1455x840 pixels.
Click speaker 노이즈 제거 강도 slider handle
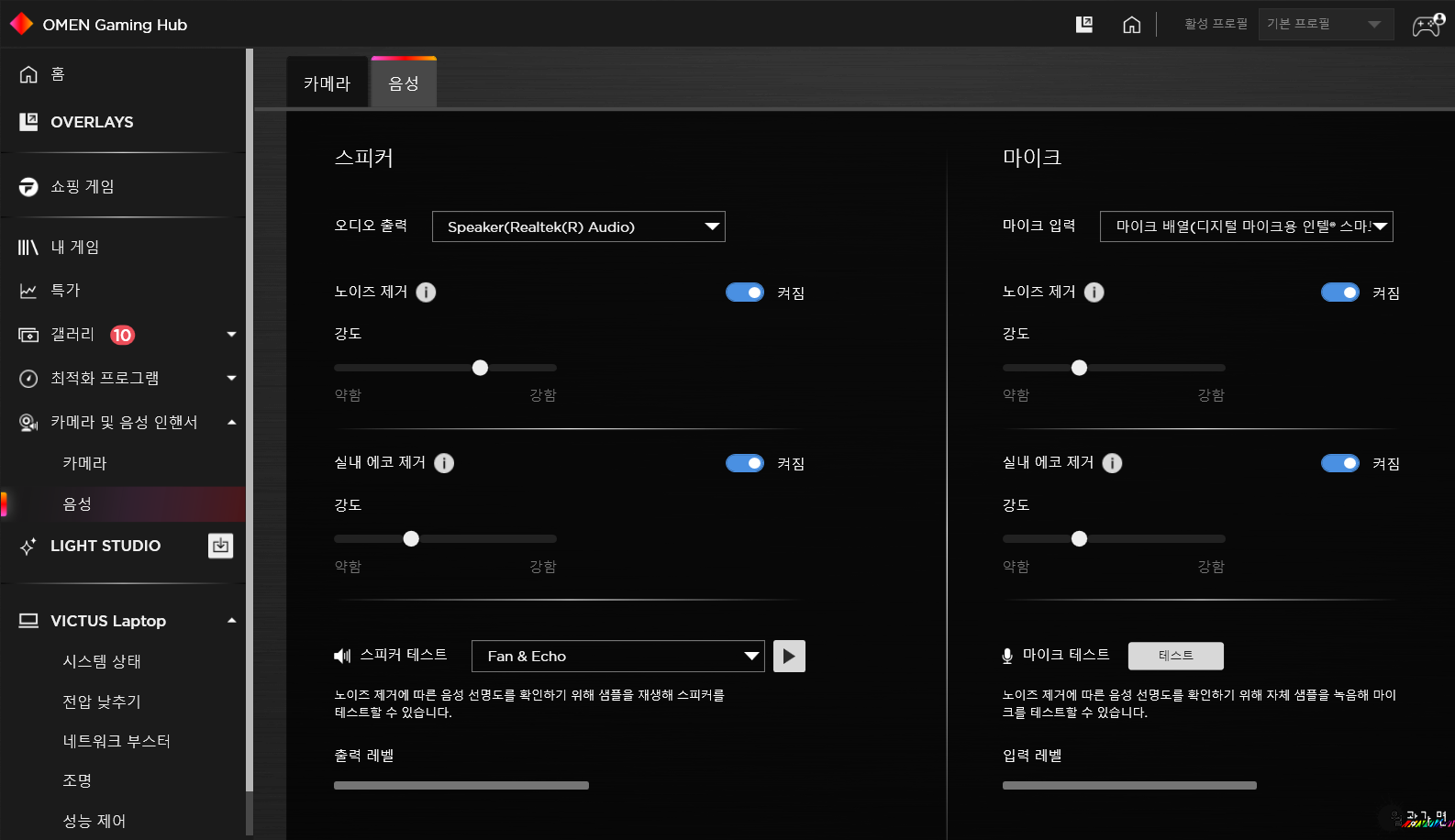pyautogui.click(x=480, y=368)
